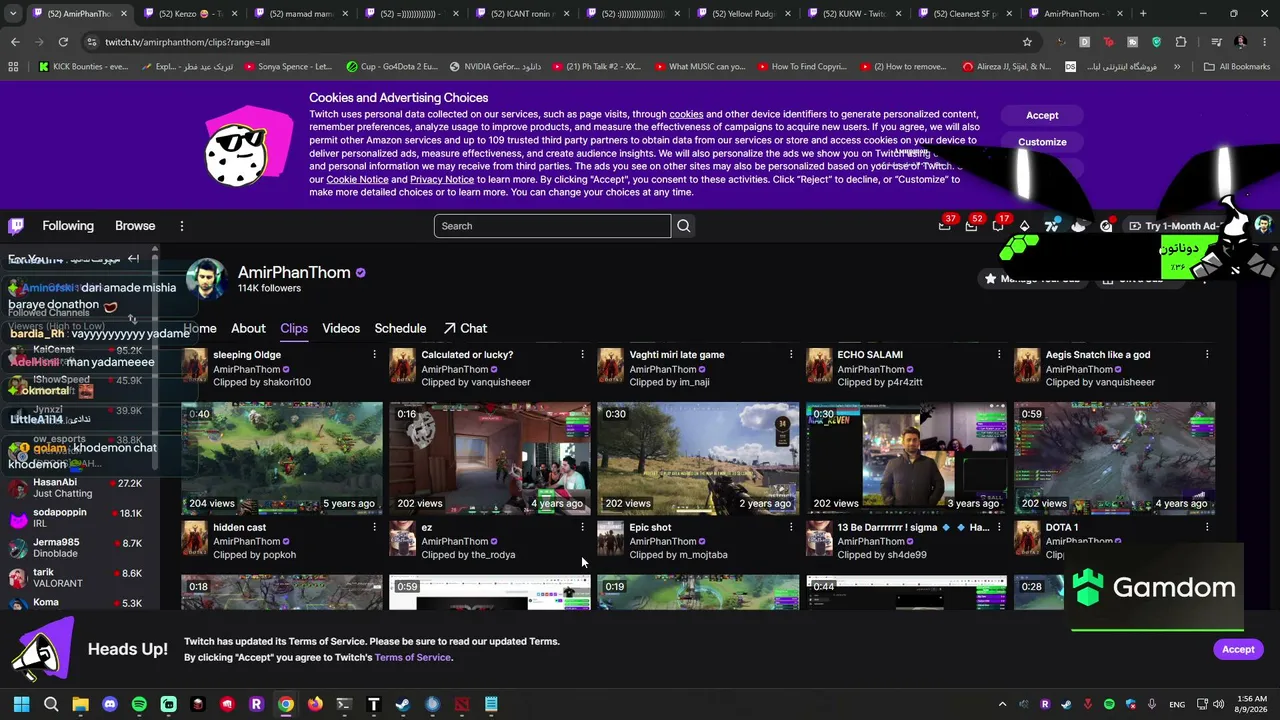Switch to the About tab

point(248,328)
